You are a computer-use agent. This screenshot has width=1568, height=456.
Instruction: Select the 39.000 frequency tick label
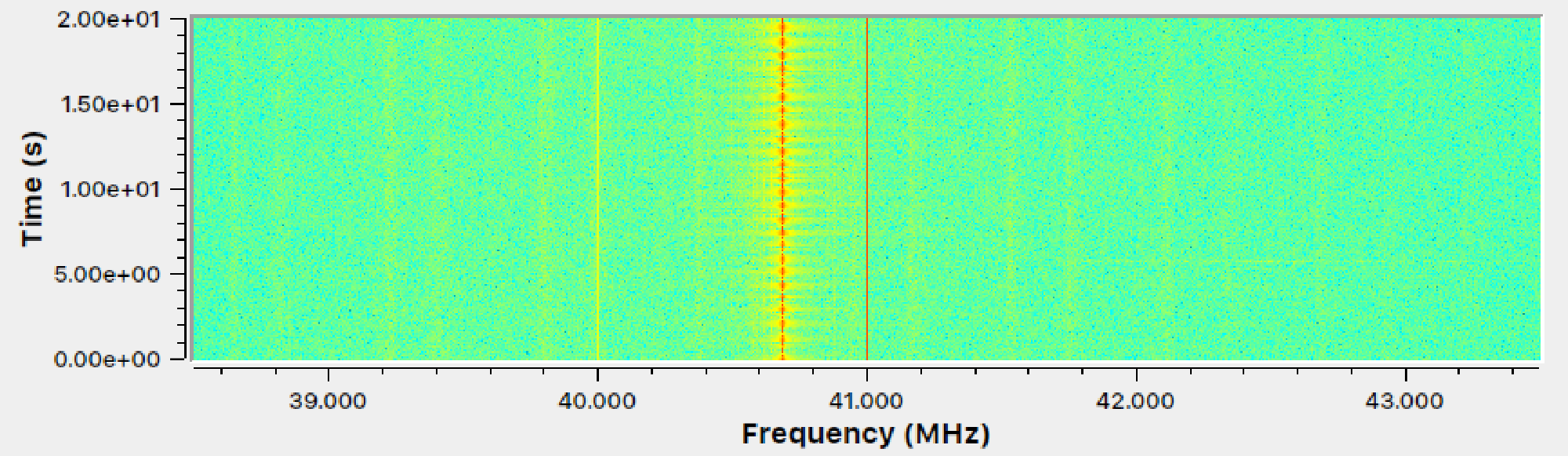328,401
